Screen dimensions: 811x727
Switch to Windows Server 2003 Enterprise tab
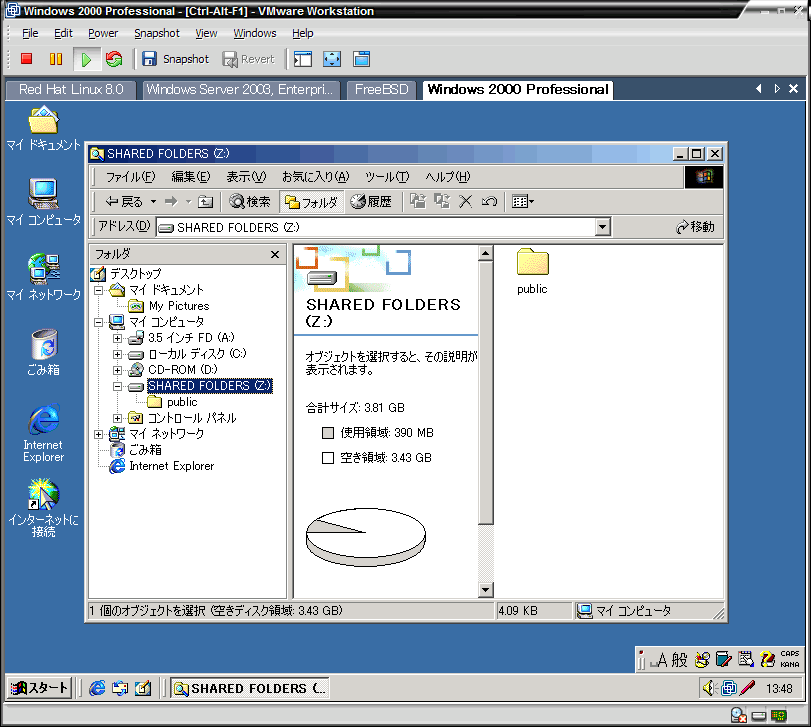(239, 89)
